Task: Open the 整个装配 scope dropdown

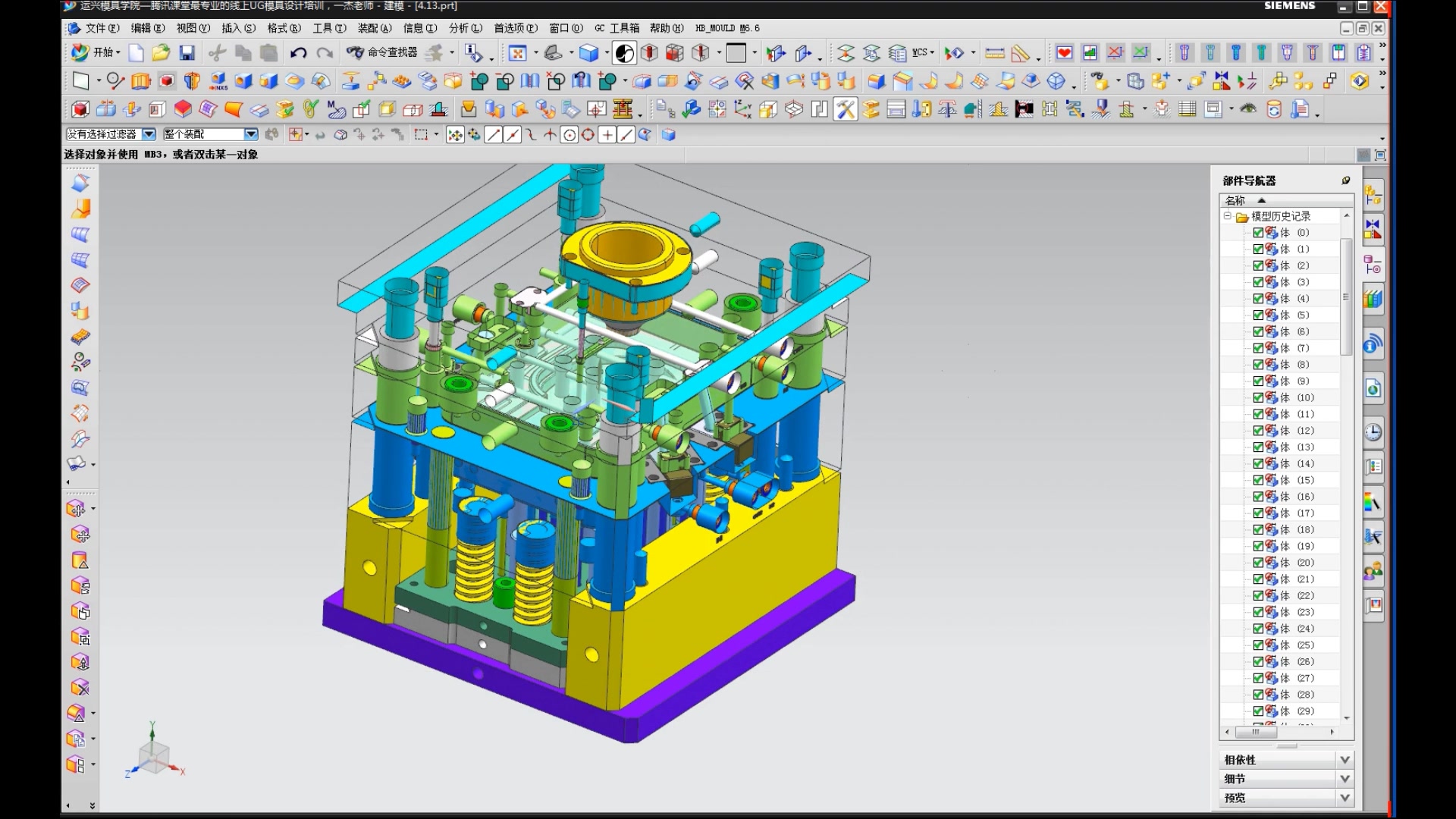Action: pyautogui.click(x=251, y=134)
